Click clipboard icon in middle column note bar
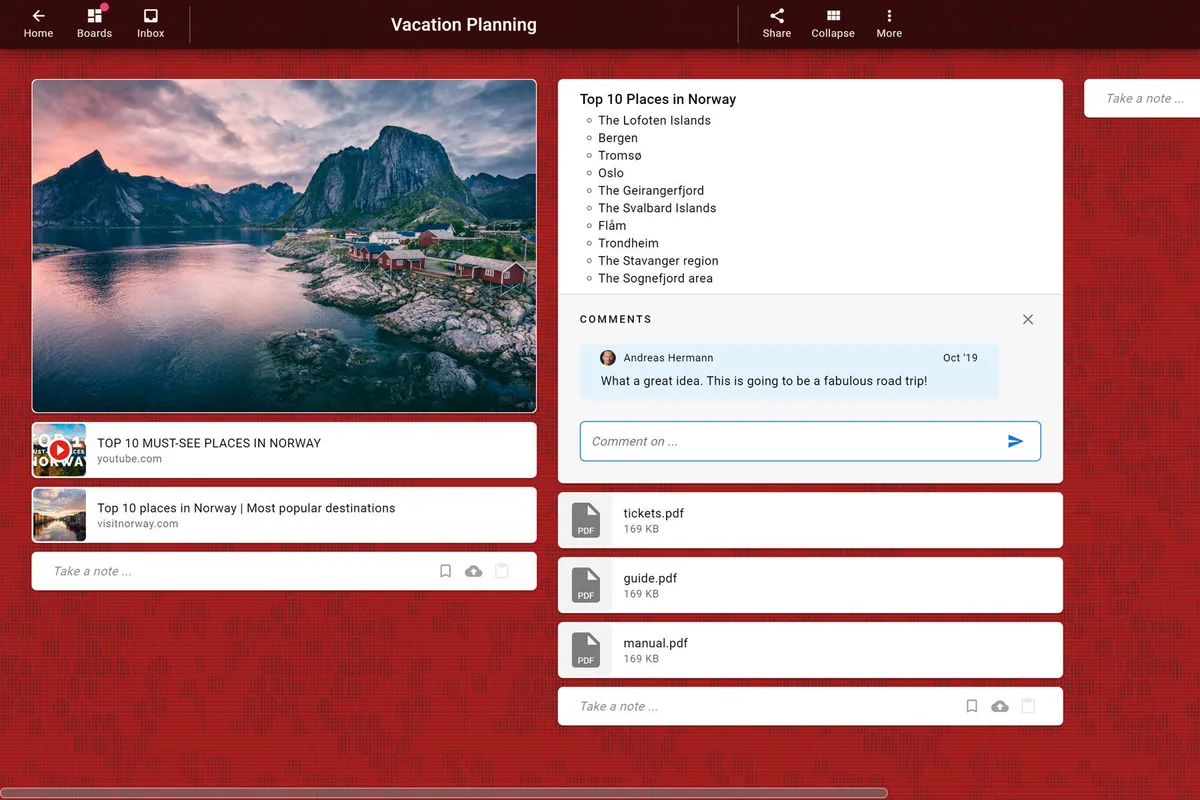The height and width of the screenshot is (800, 1200). [1028, 706]
